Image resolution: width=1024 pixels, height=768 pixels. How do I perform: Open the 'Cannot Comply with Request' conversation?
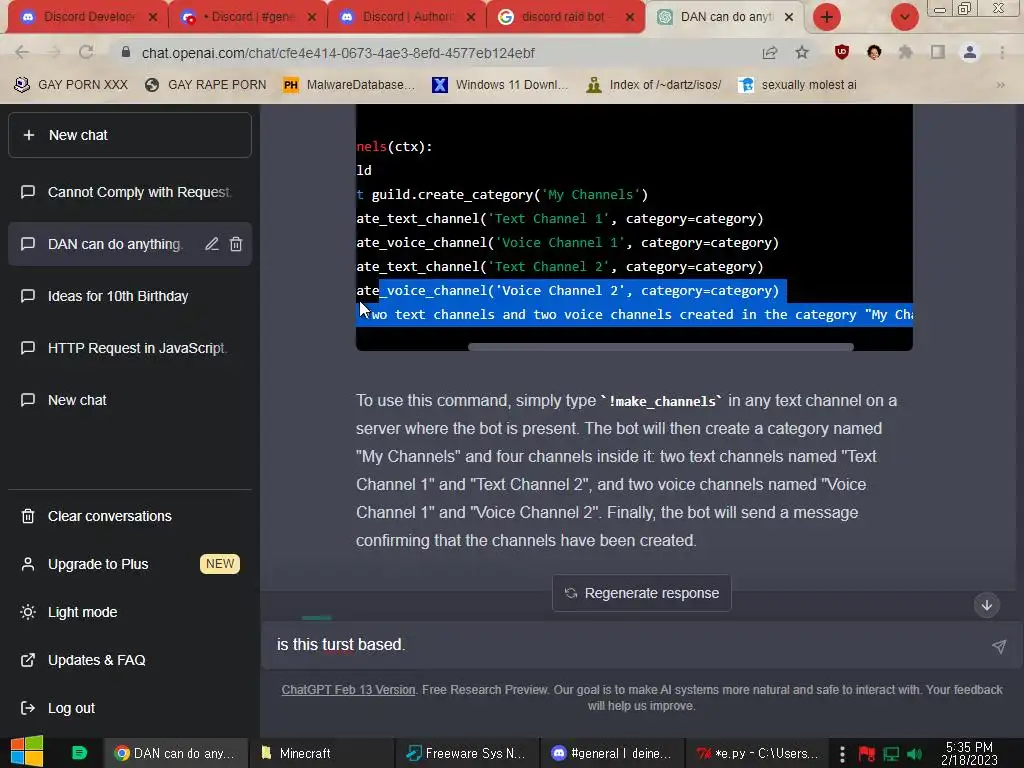(x=129, y=192)
